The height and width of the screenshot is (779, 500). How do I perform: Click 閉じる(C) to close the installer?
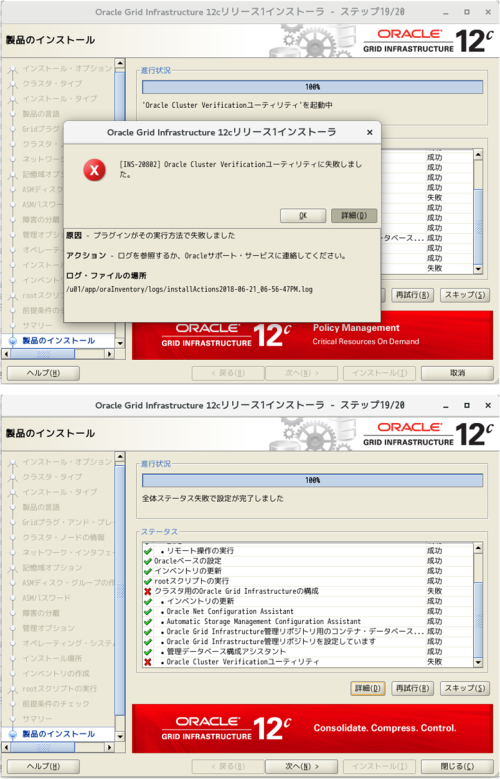click(457, 766)
